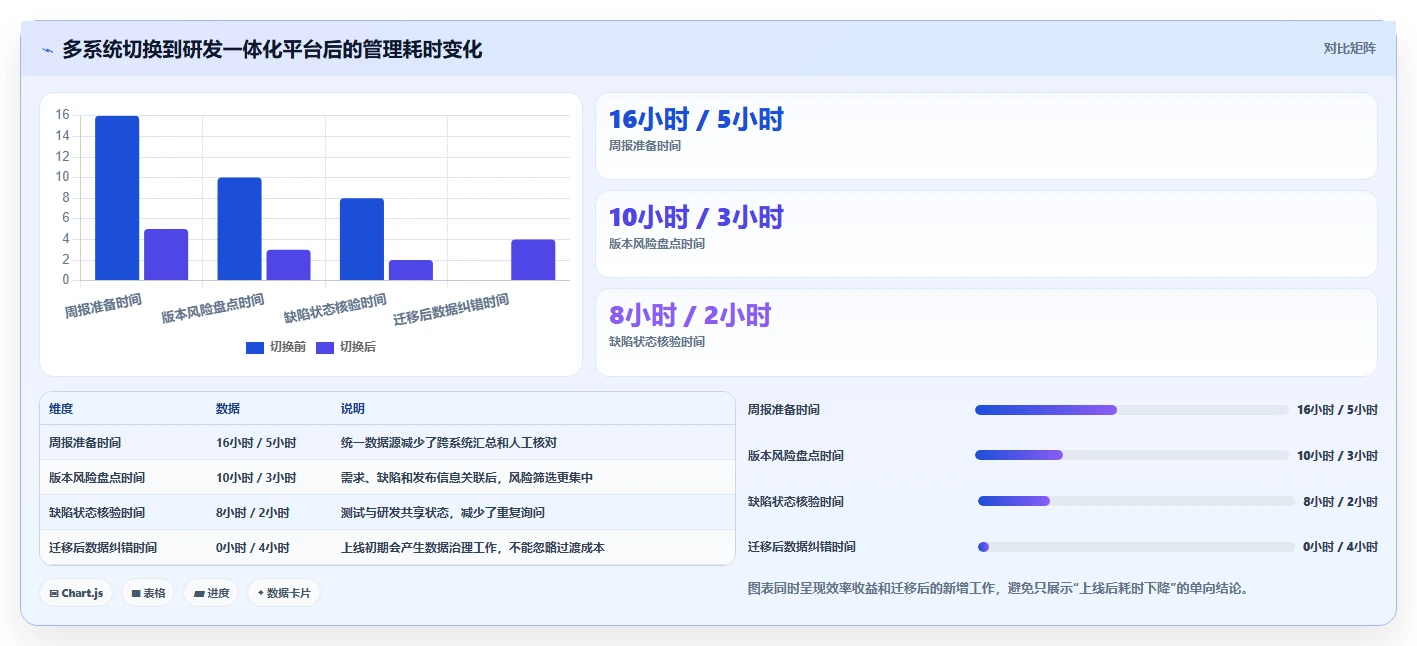Click the 切换前 bar for 缺陷状态核验时间
Image resolution: width=1417 pixels, height=646 pixels.
[362, 239]
